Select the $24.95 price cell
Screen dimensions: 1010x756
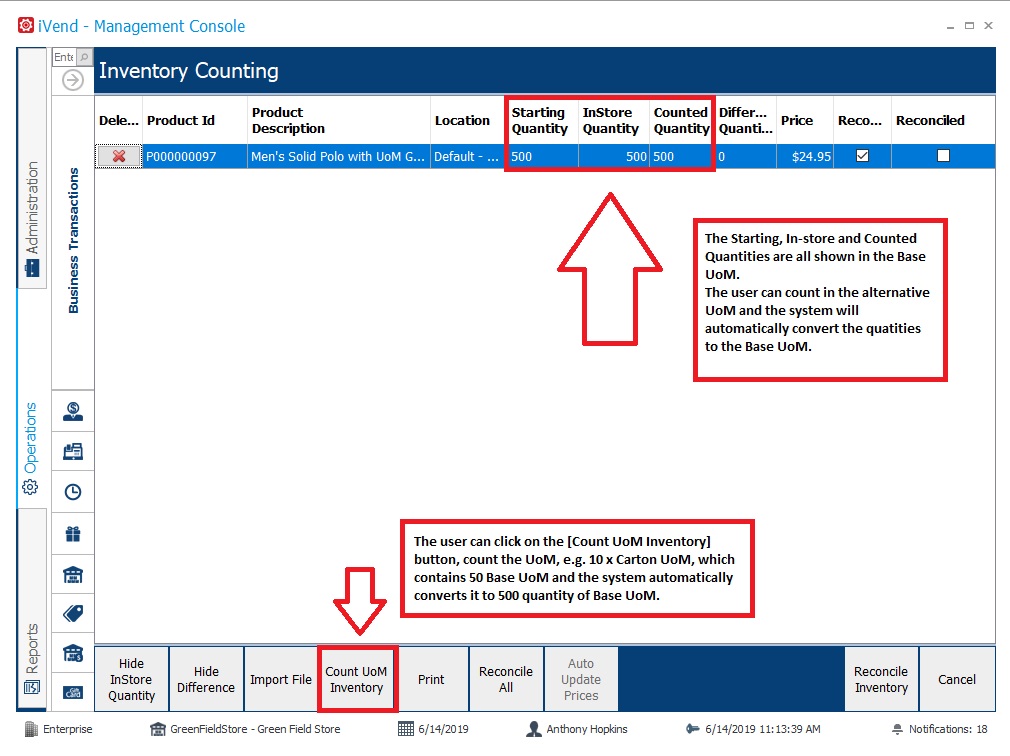tap(805, 156)
